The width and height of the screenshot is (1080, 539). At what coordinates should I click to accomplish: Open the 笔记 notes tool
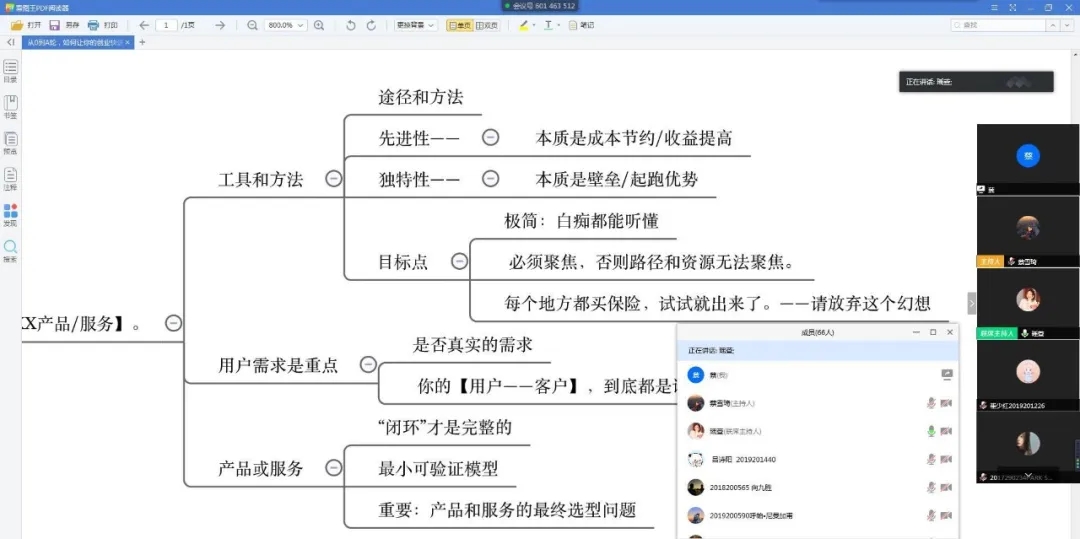click(x=581, y=25)
